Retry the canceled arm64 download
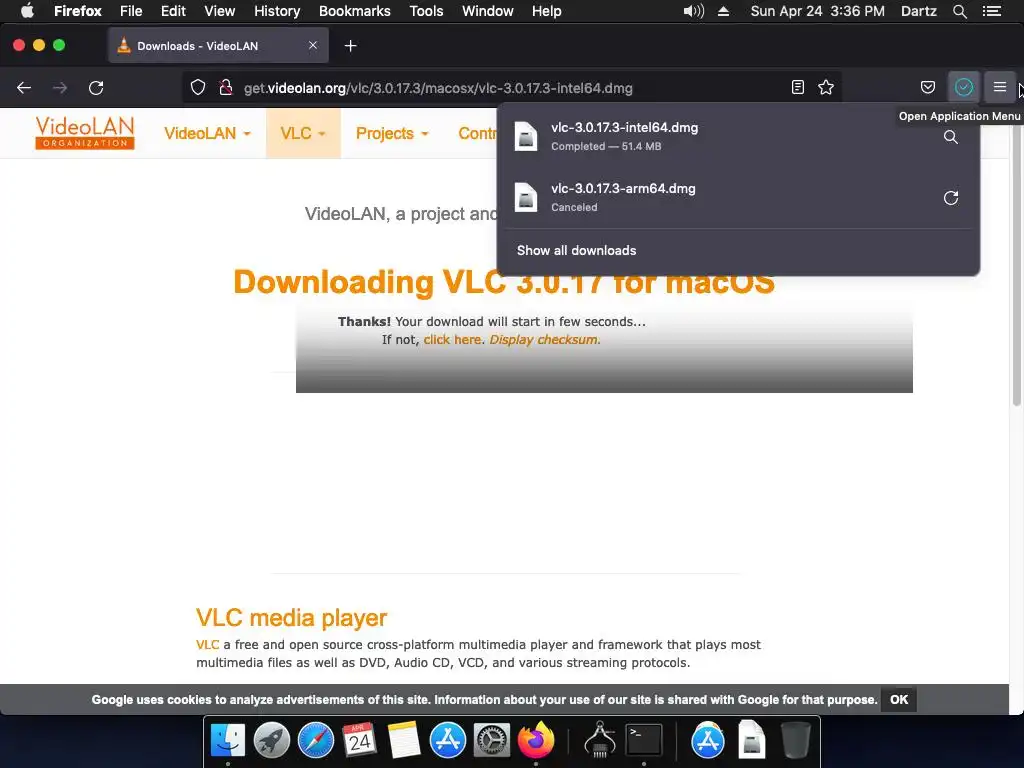Image resolution: width=1024 pixels, height=768 pixels. (951, 198)
